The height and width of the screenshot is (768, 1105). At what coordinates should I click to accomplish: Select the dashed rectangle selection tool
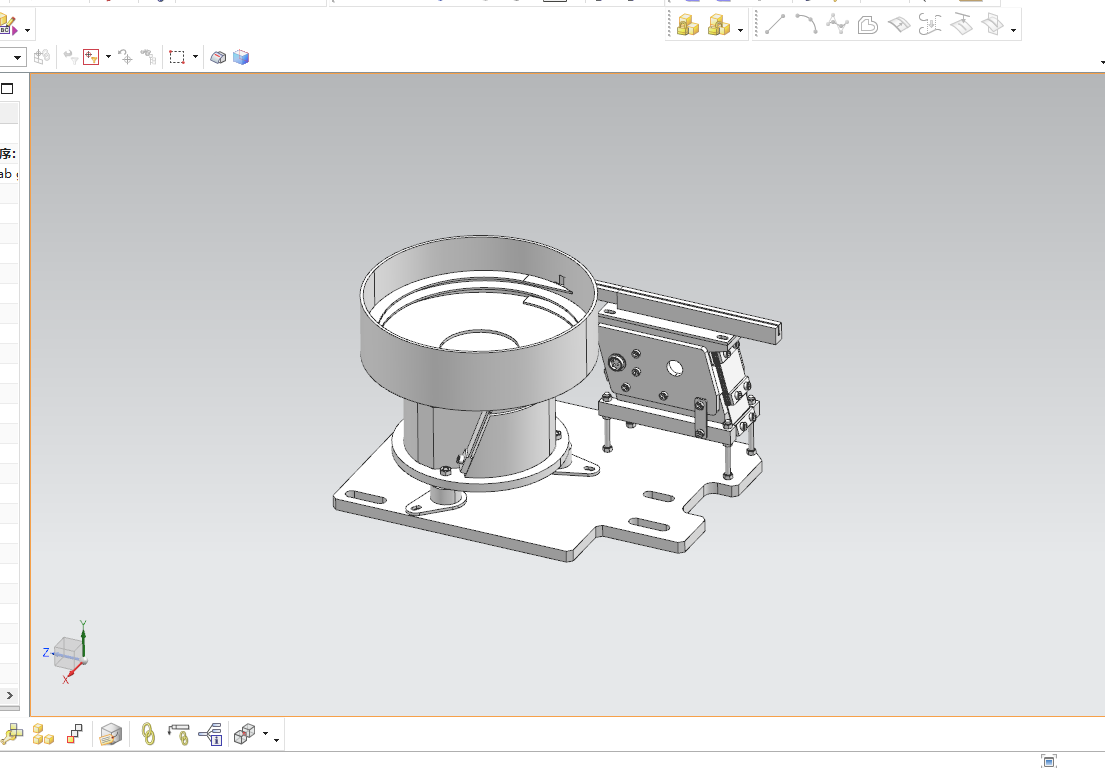[177, 57]
